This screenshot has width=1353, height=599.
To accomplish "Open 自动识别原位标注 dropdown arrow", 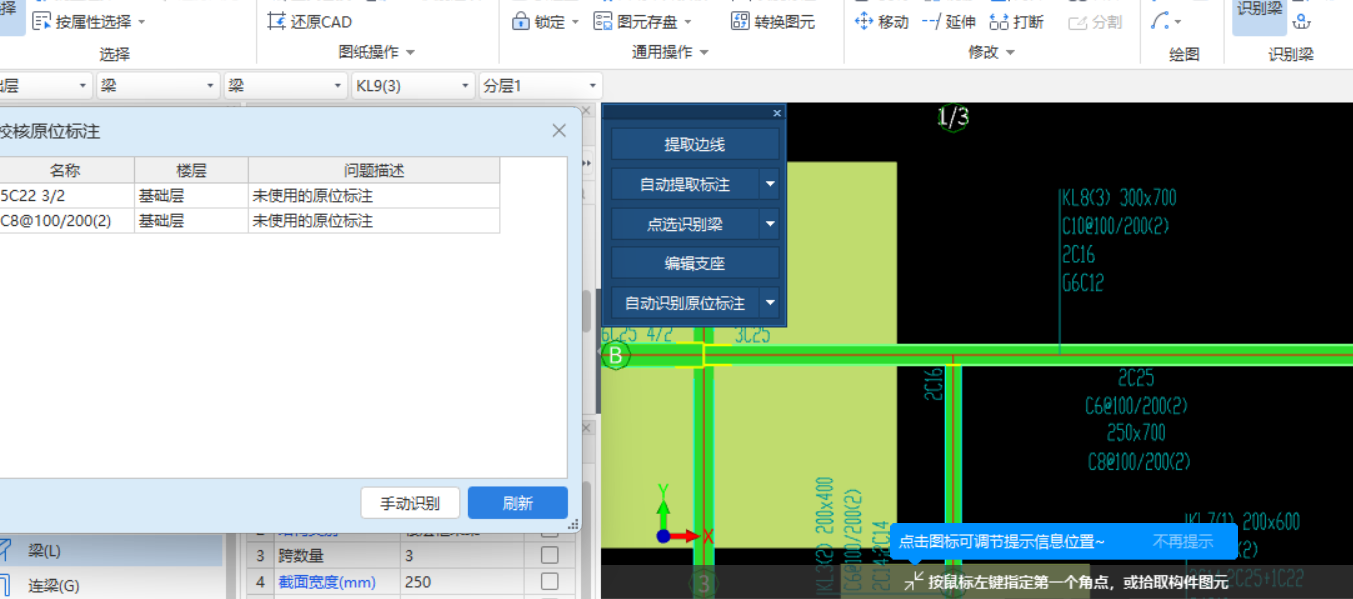I will click(x=770, y=302).
